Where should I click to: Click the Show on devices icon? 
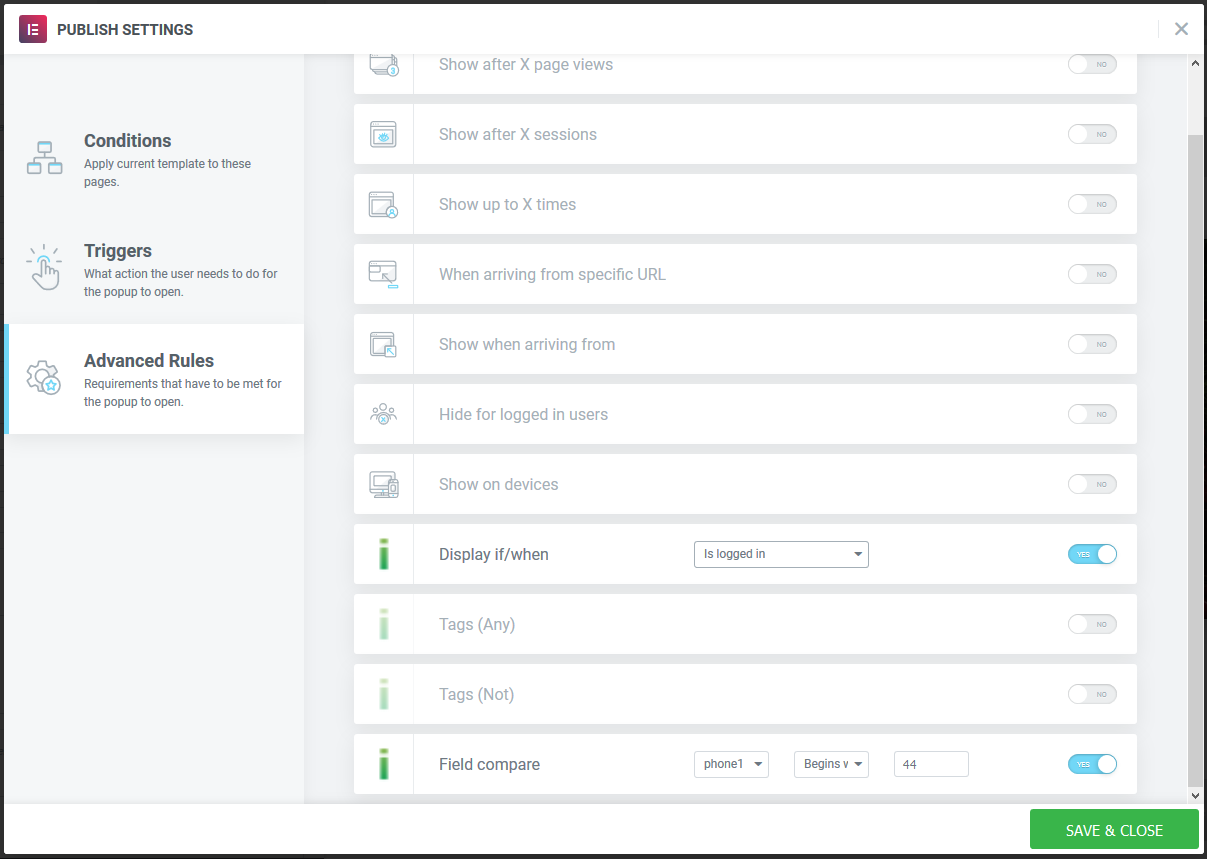[x=383, y=484]
